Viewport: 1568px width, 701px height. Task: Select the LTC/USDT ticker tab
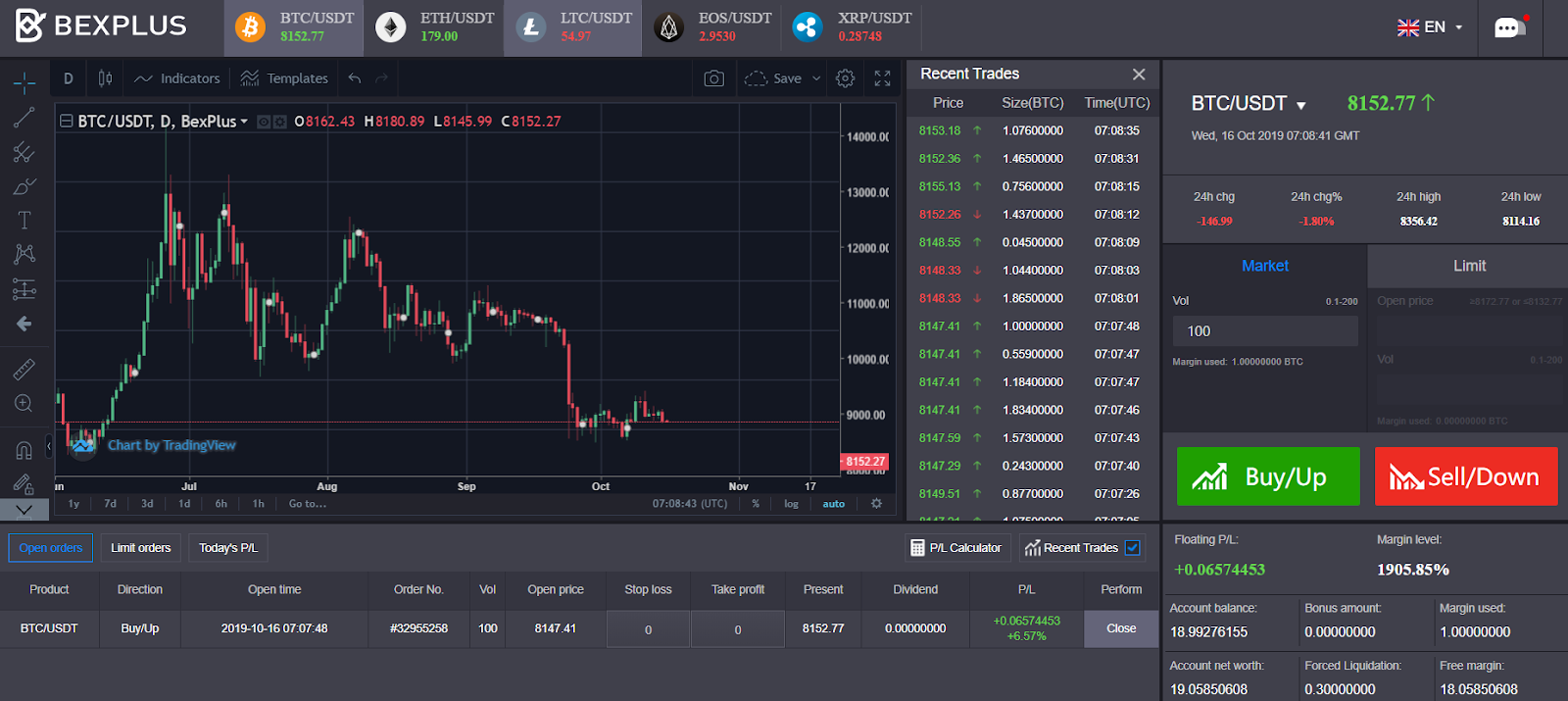click(x=573, y=27)
